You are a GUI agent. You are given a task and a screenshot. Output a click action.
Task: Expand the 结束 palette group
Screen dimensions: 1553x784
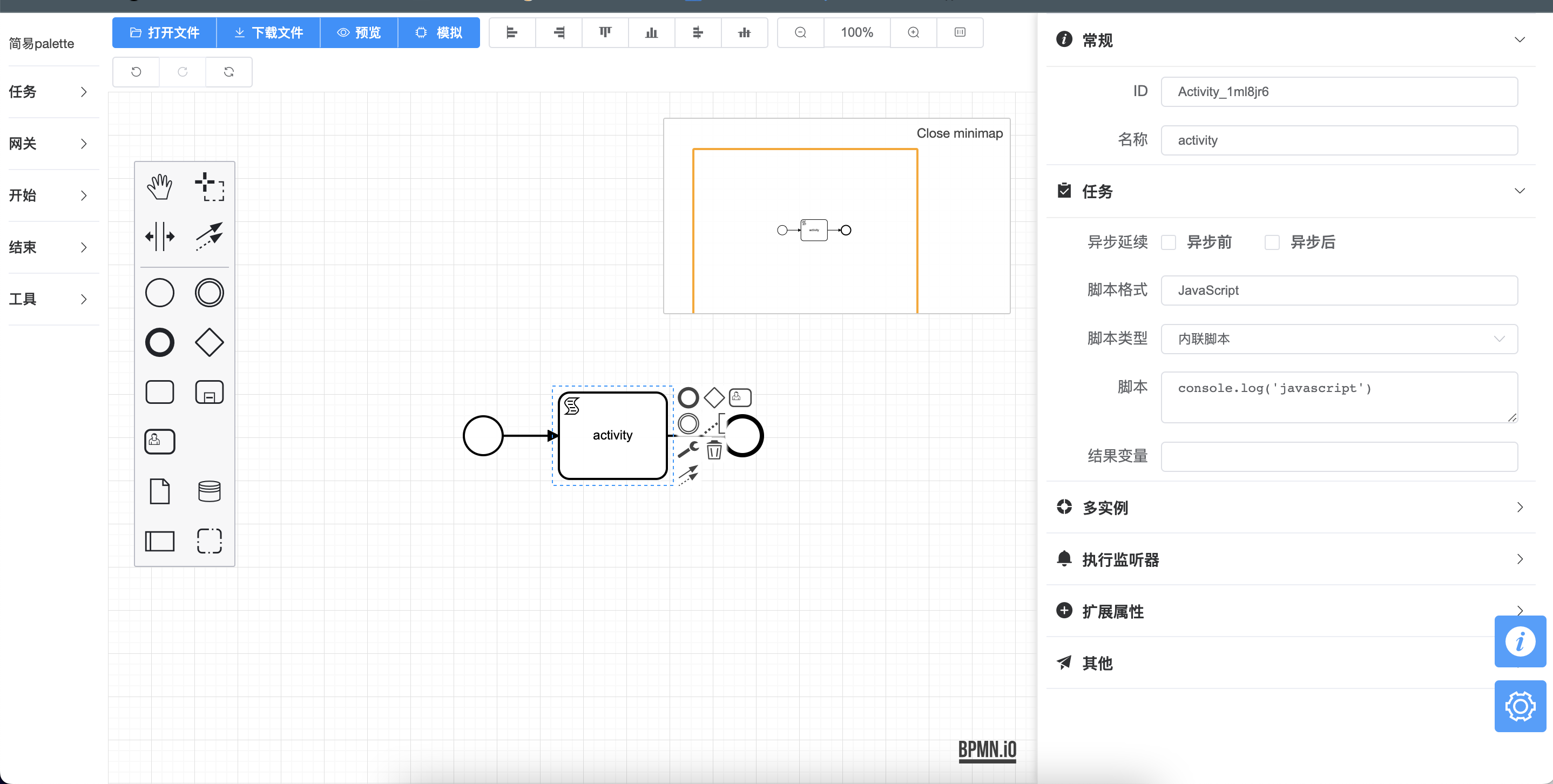click(x=53, y=247)
